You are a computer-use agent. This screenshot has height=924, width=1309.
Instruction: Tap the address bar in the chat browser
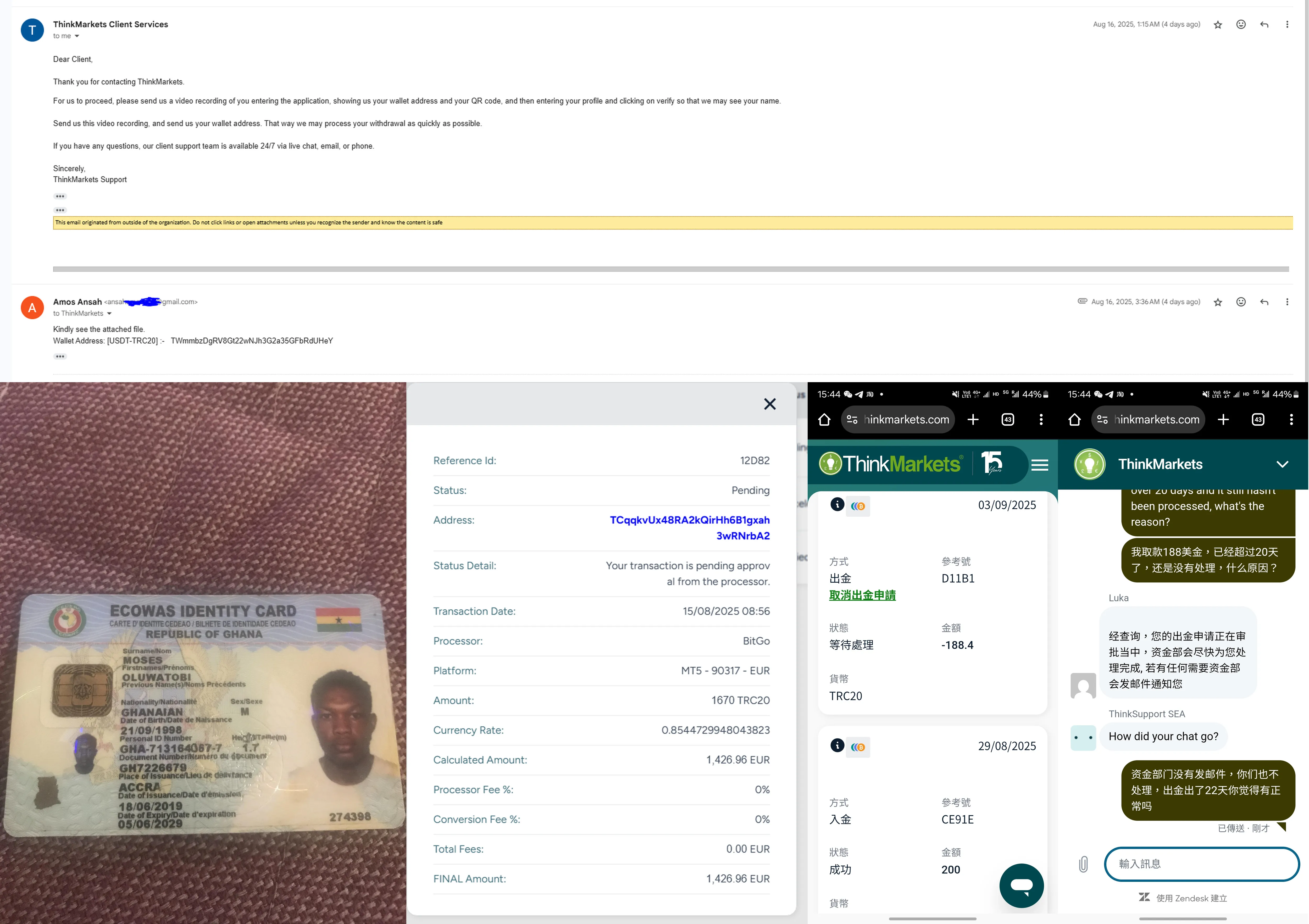1148,420
